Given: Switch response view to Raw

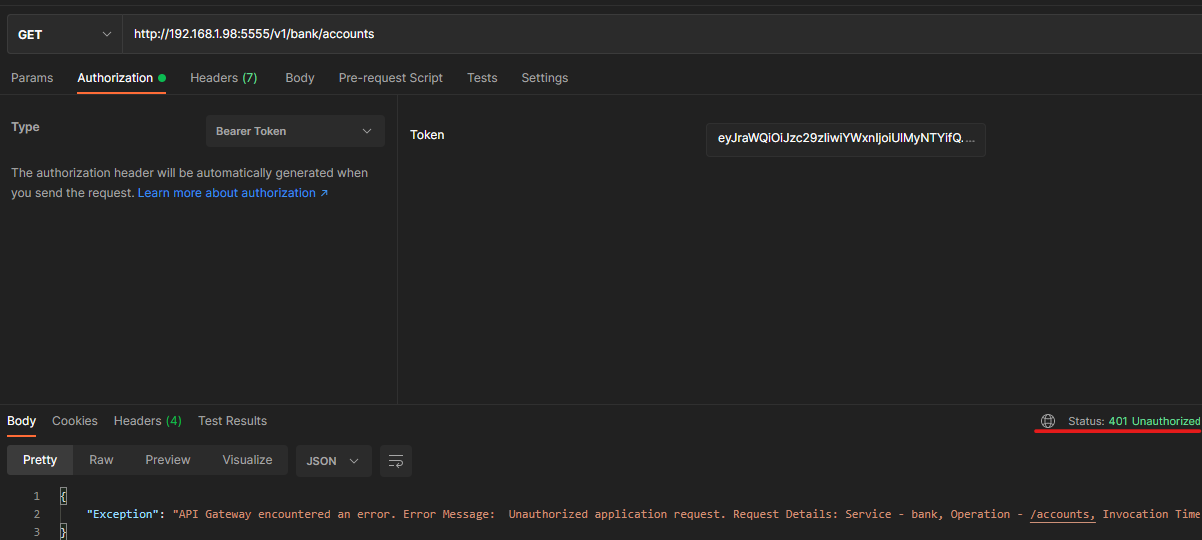Looking at the screenshot, I should pyautogui.click(x=101, y=460).
